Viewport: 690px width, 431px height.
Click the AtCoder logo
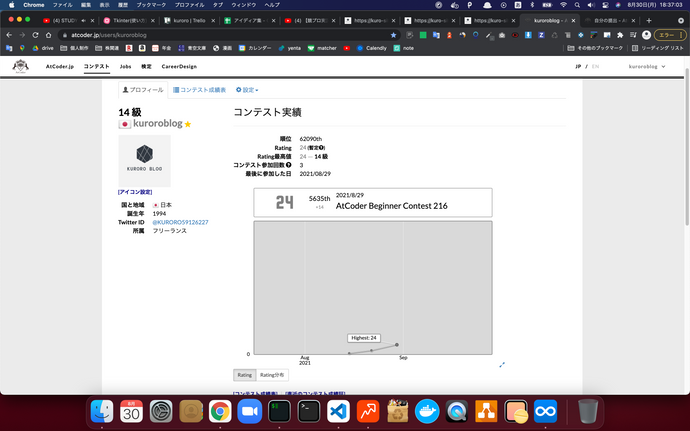tap(20, 66)
